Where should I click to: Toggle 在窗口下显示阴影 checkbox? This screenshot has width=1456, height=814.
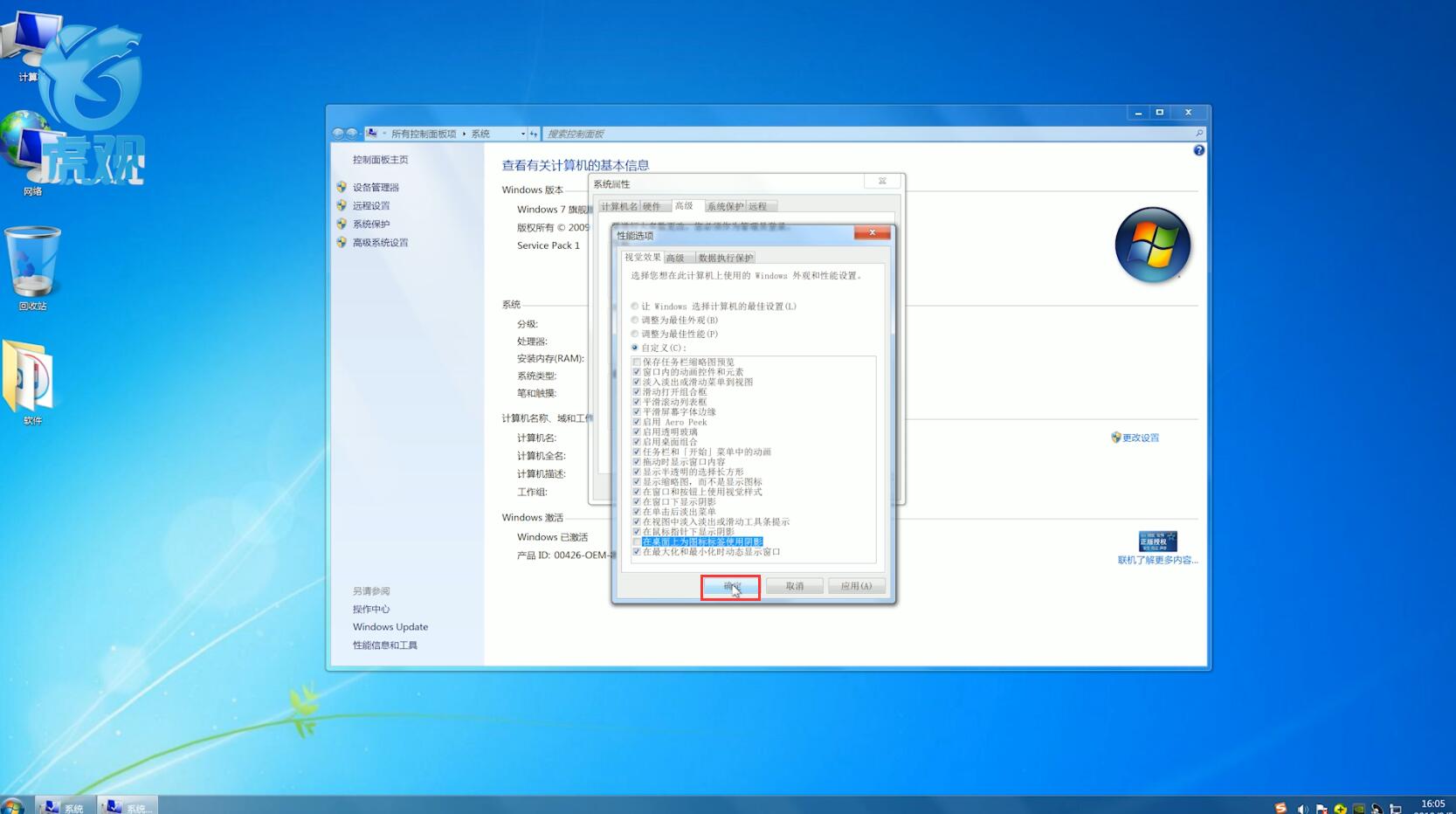coord(637,502)
